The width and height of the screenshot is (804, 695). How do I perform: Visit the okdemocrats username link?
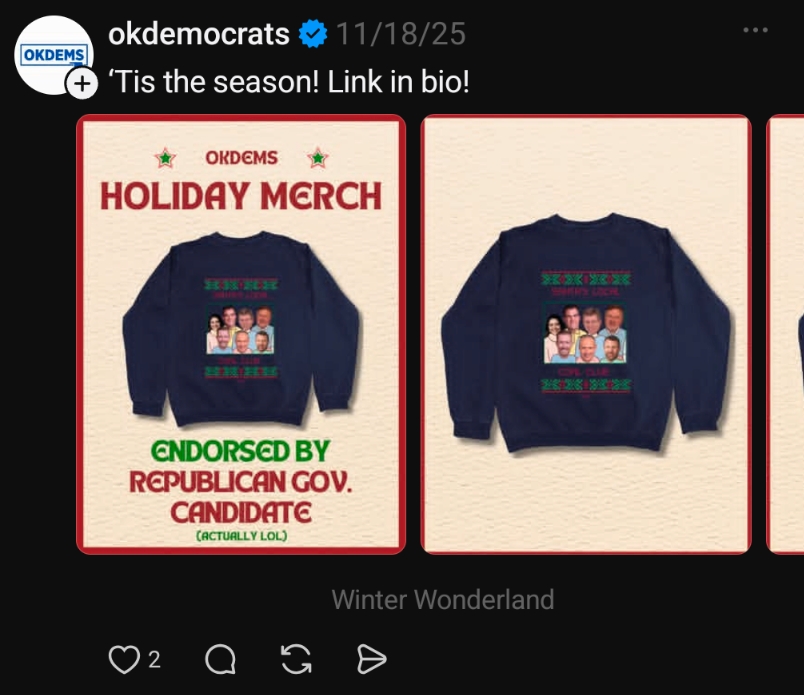coord(198,35)
